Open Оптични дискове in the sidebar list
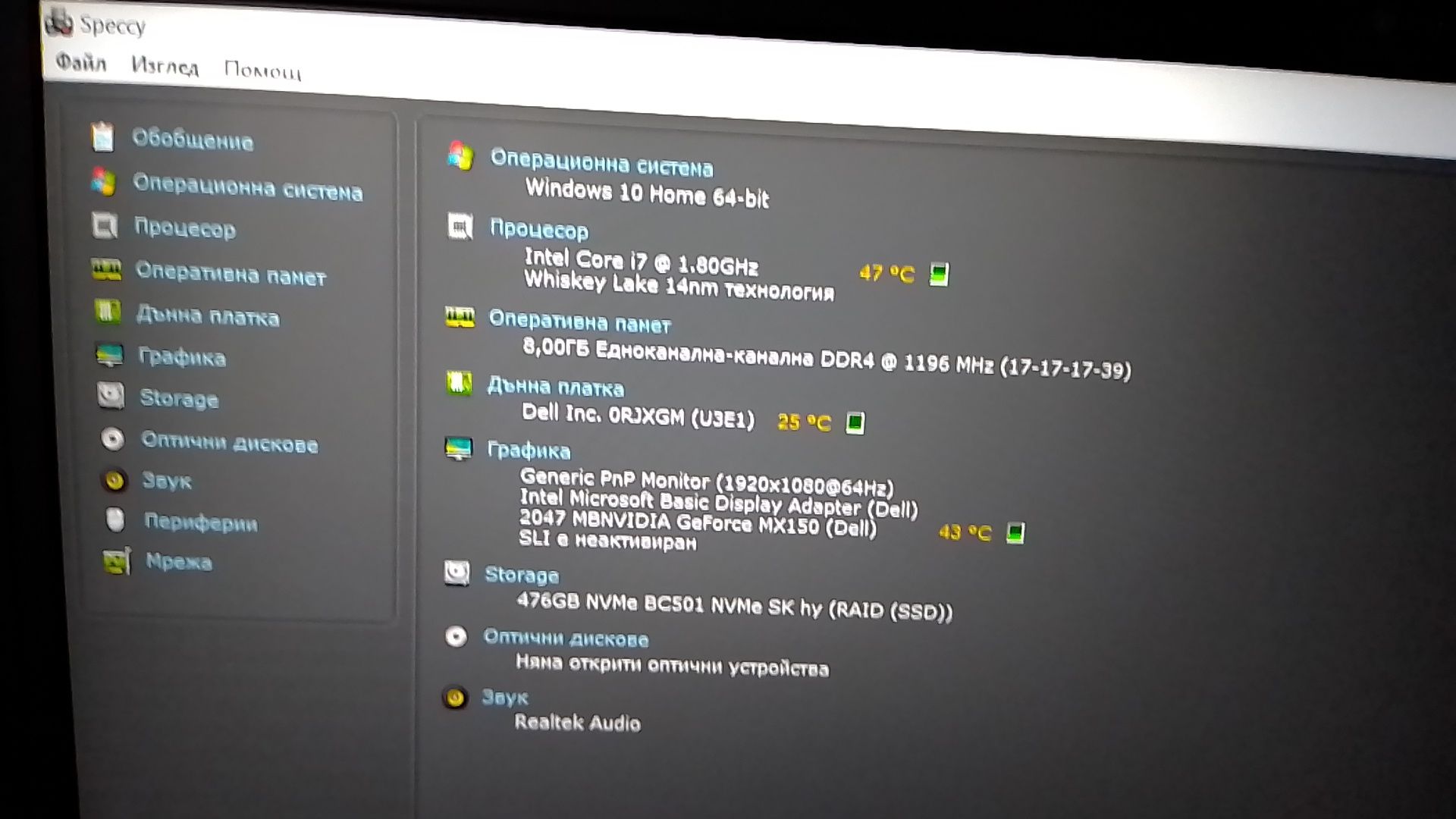 (x=230, y=442)
